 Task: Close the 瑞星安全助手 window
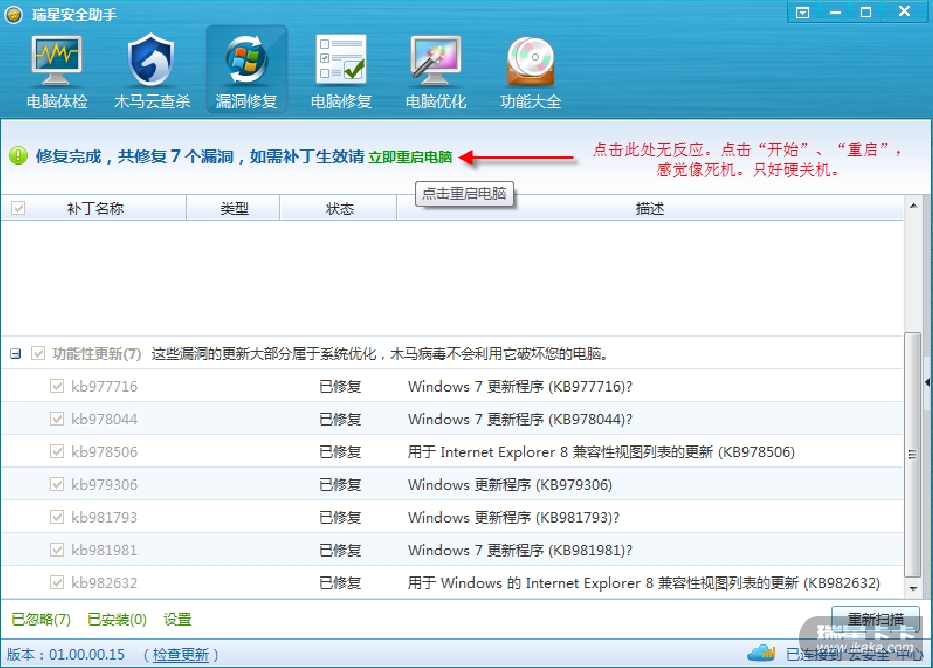[904, 12]
